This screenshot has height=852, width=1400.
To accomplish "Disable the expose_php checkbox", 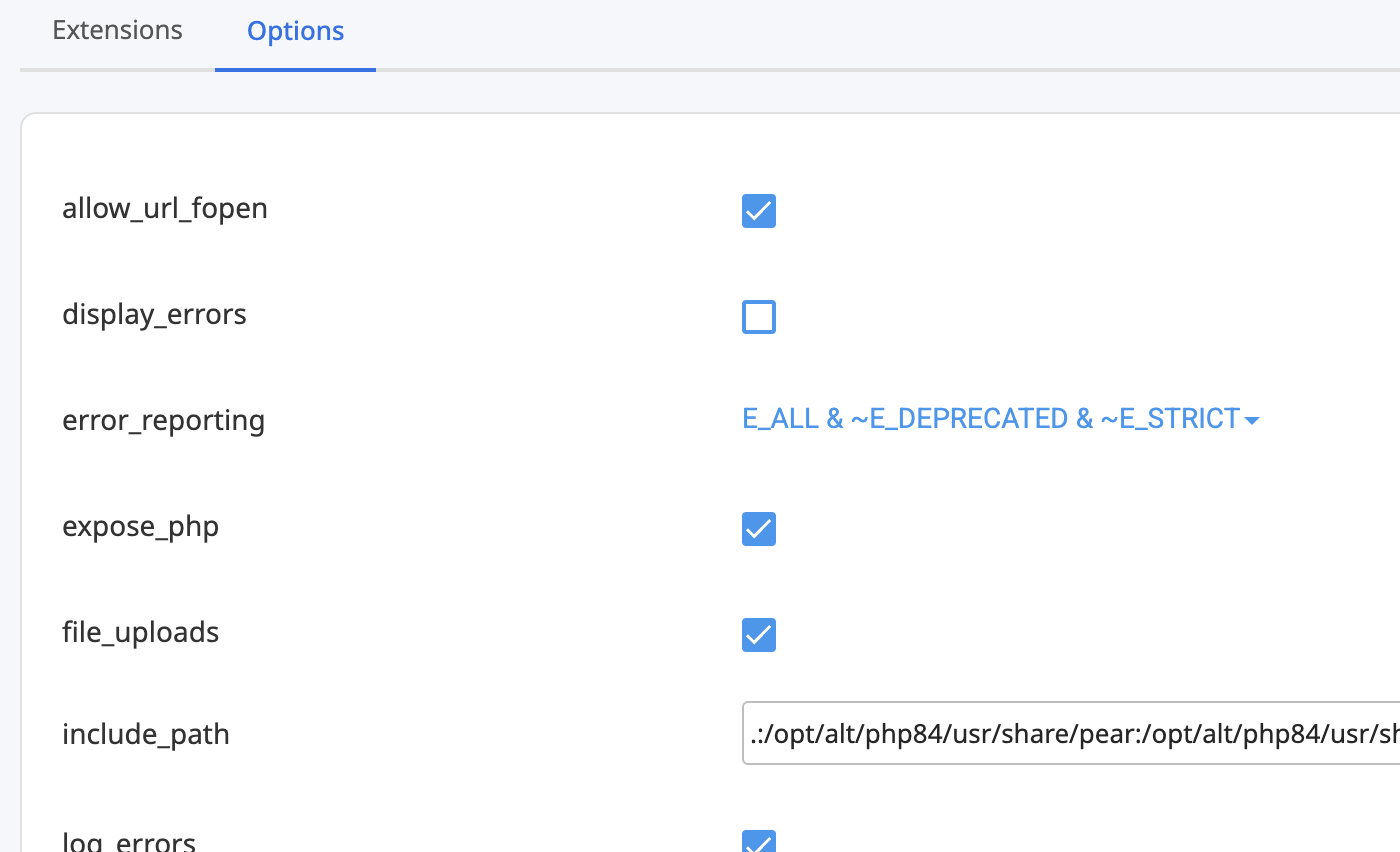I will tap(759, 529).
